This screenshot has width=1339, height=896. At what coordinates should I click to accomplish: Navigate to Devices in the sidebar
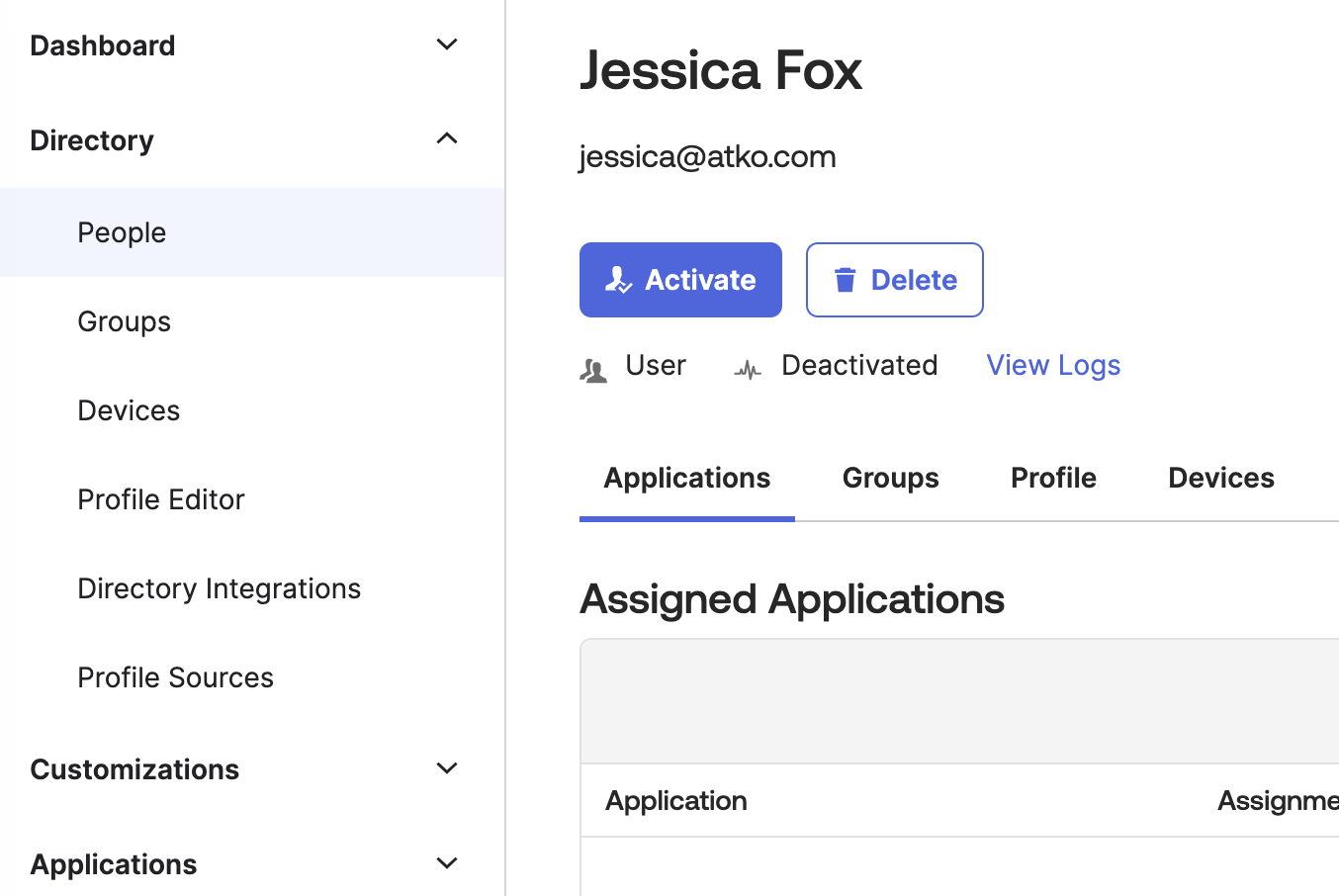129,410
